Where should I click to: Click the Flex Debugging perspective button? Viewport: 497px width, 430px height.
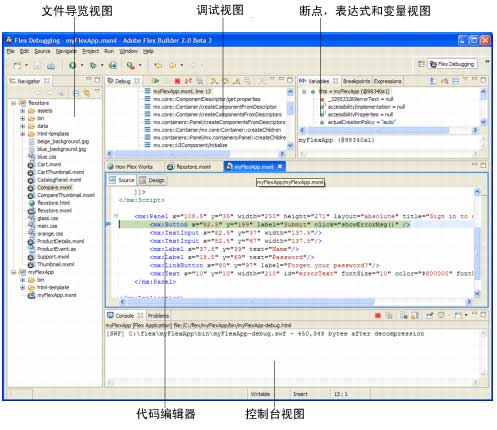pyautogui.click(x=452, y=64)
